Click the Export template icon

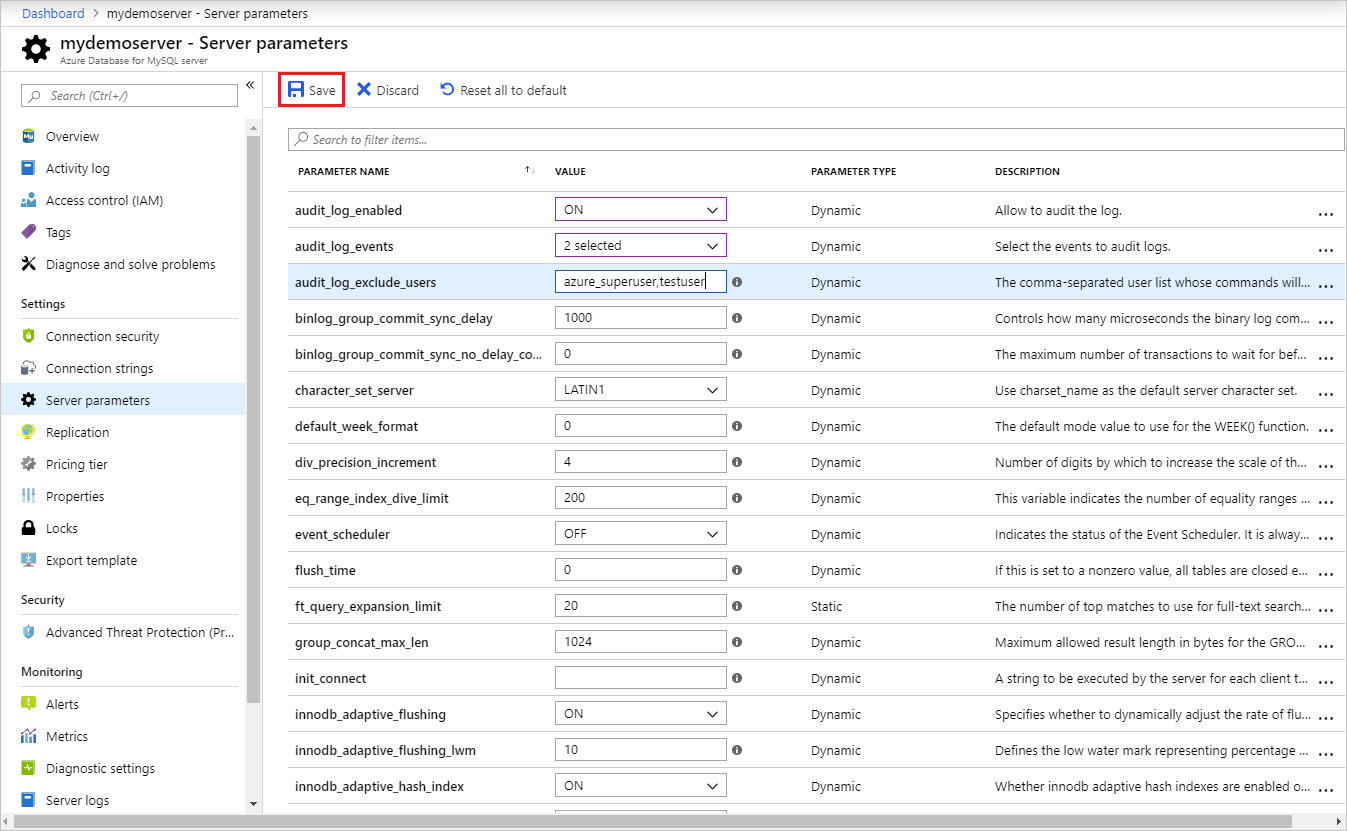click(x=29, y=560)
